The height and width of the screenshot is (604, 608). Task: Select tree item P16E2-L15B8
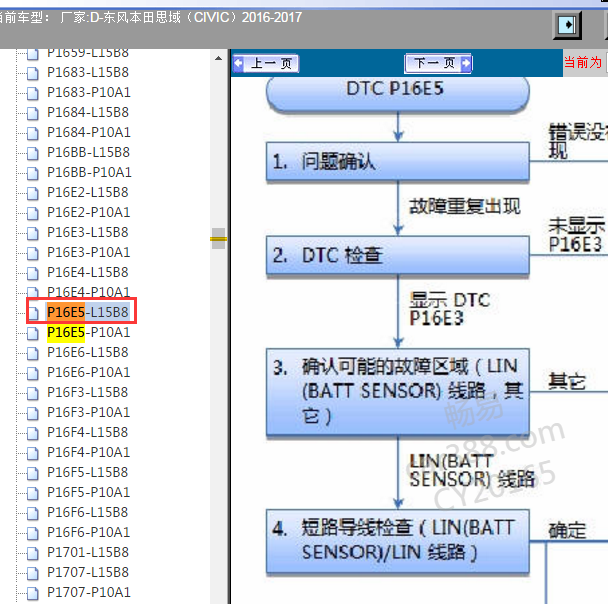(88, 193)
